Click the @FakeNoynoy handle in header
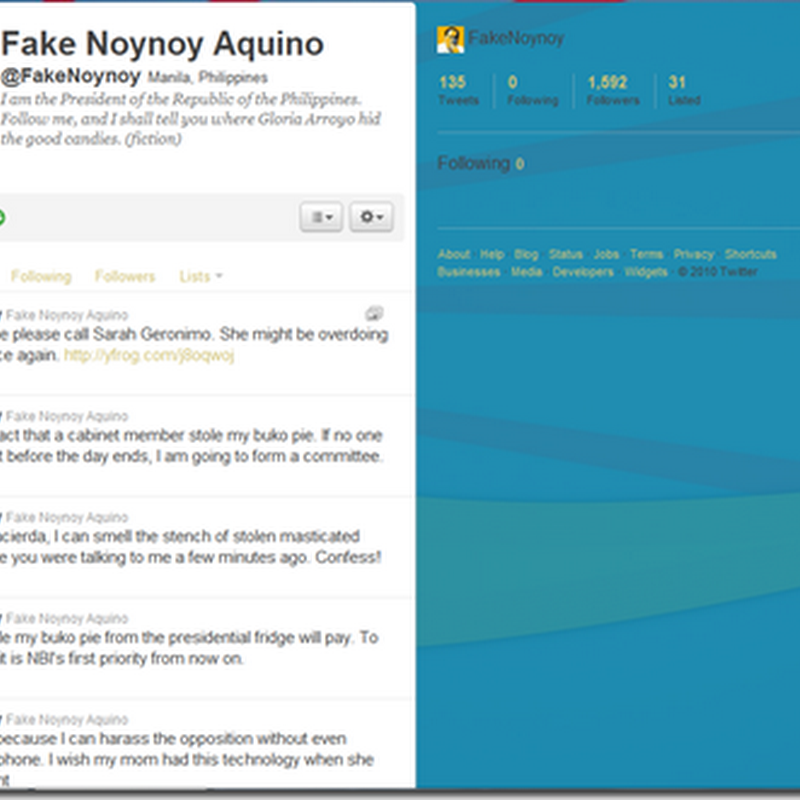The image size is (800, 800). click(70, 76)
